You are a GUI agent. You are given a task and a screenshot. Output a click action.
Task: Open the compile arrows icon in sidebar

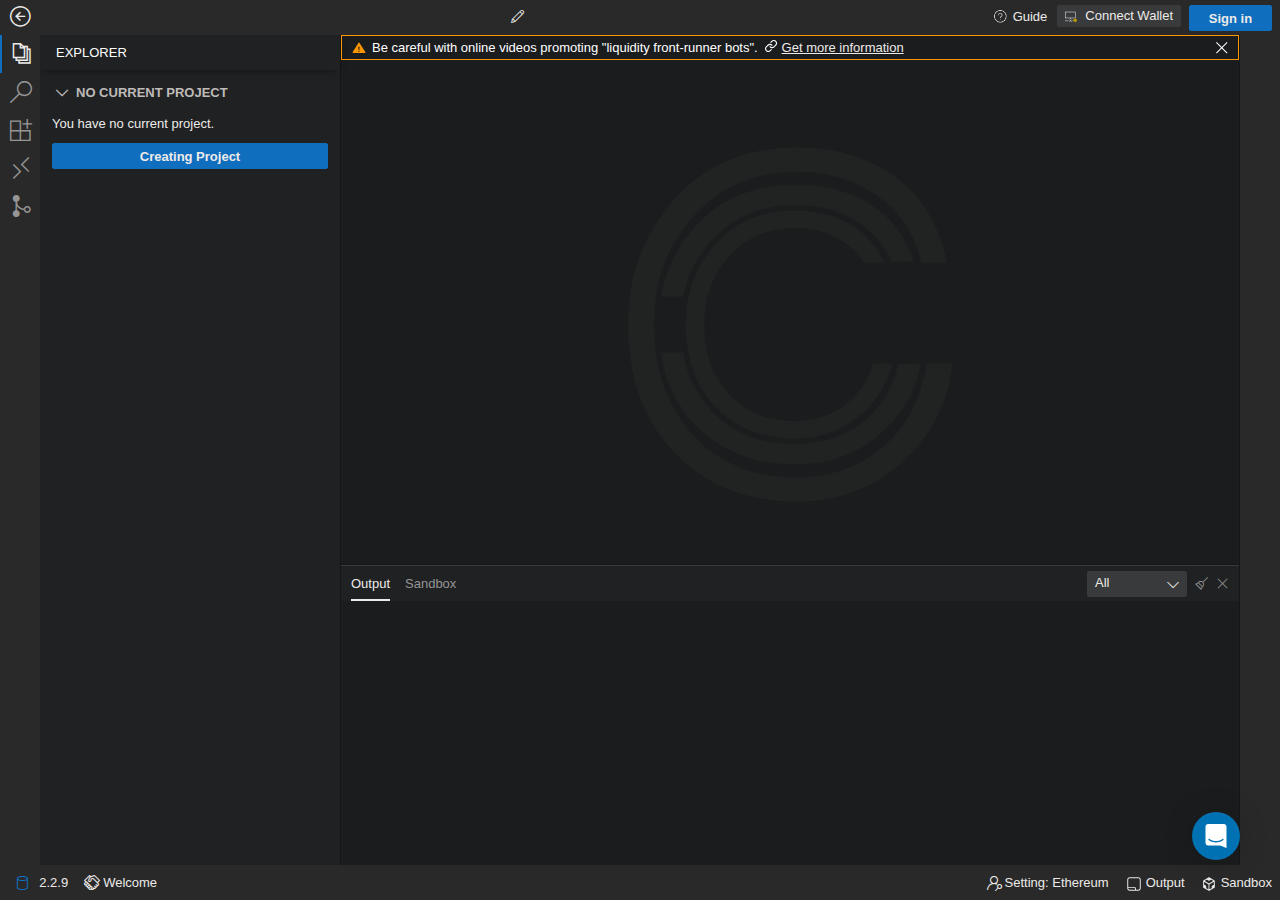click(x=21, y=168)
